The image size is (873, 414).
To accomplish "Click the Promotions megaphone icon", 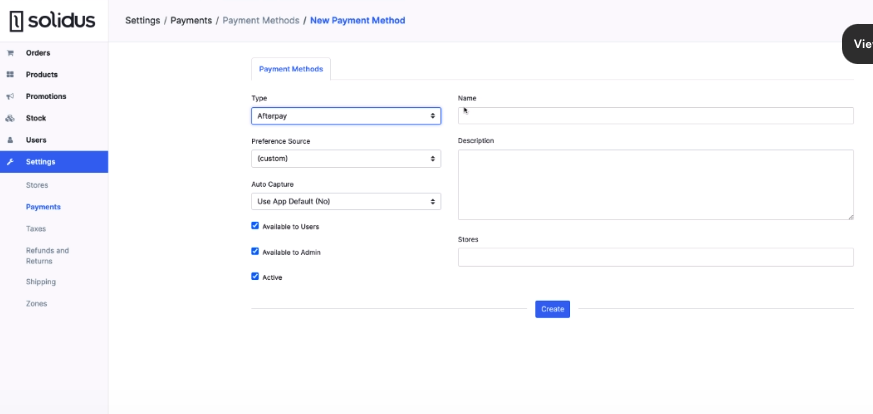I will click(x=10, y=97).
